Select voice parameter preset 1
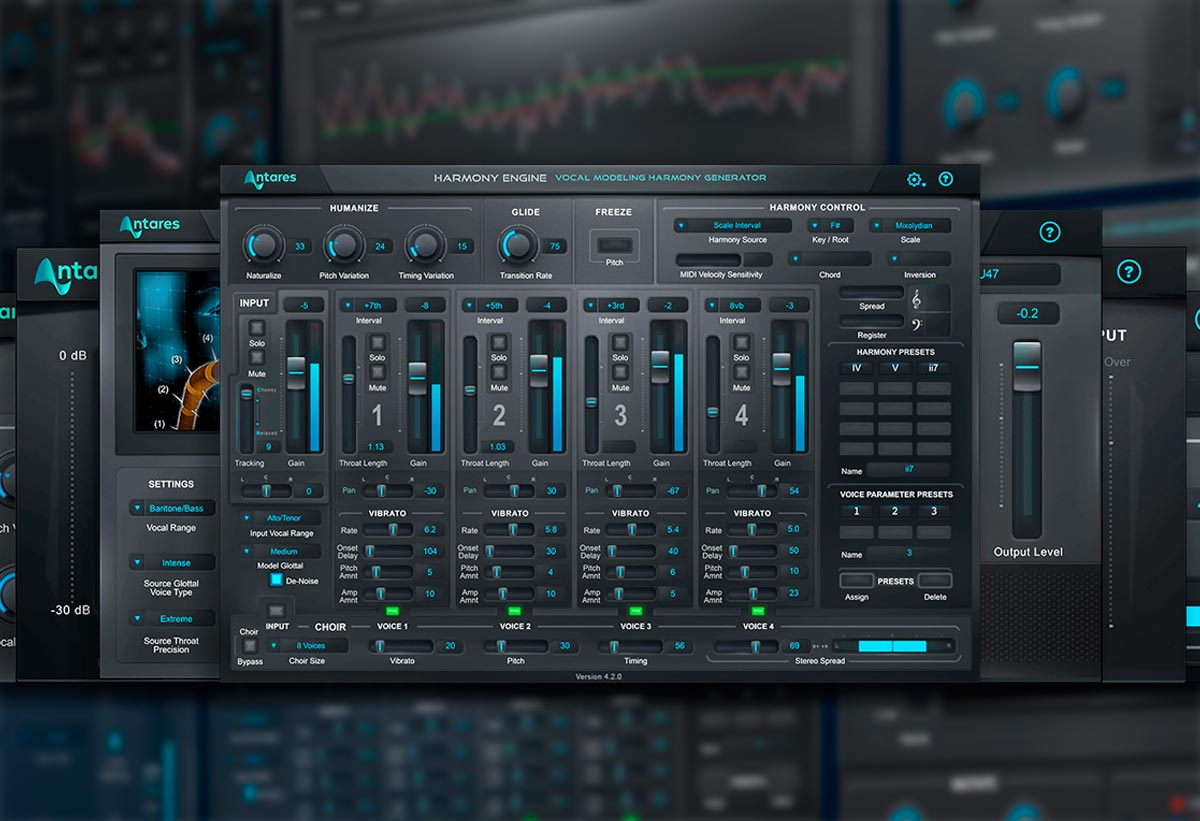The width and height of the screenshot is (1200, 821). 856,511
